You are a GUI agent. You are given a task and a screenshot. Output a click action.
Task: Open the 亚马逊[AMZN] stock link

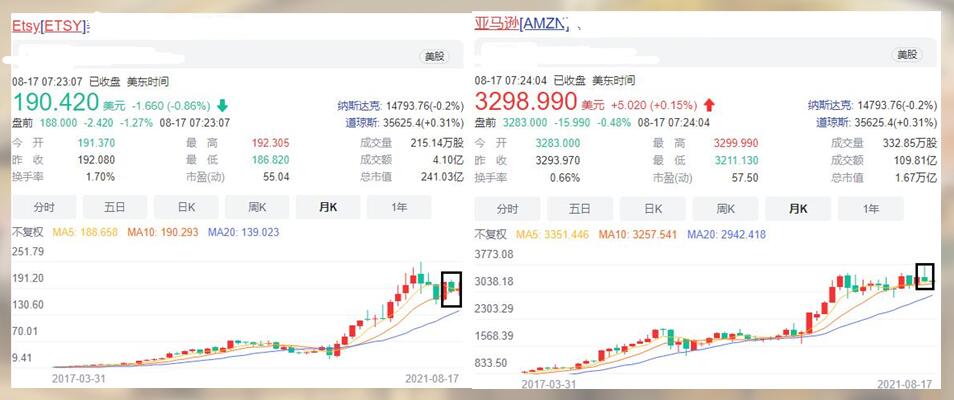click(521, 24)
